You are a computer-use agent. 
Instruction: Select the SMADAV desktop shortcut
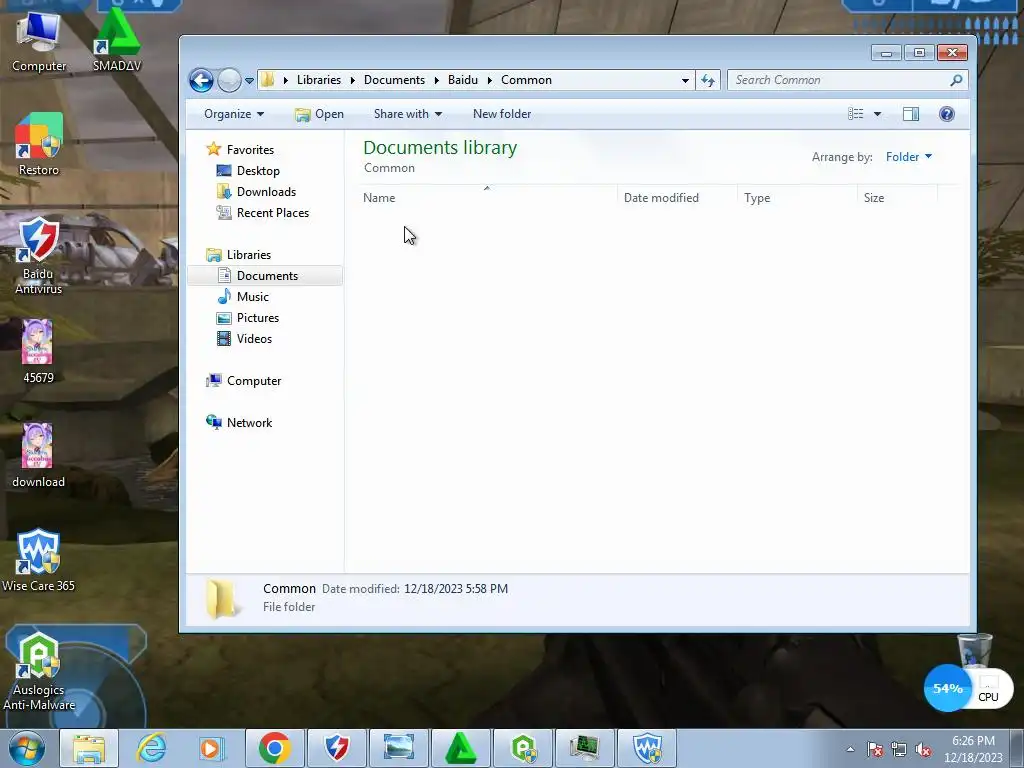pyautogui.click(x=117, y=42)
